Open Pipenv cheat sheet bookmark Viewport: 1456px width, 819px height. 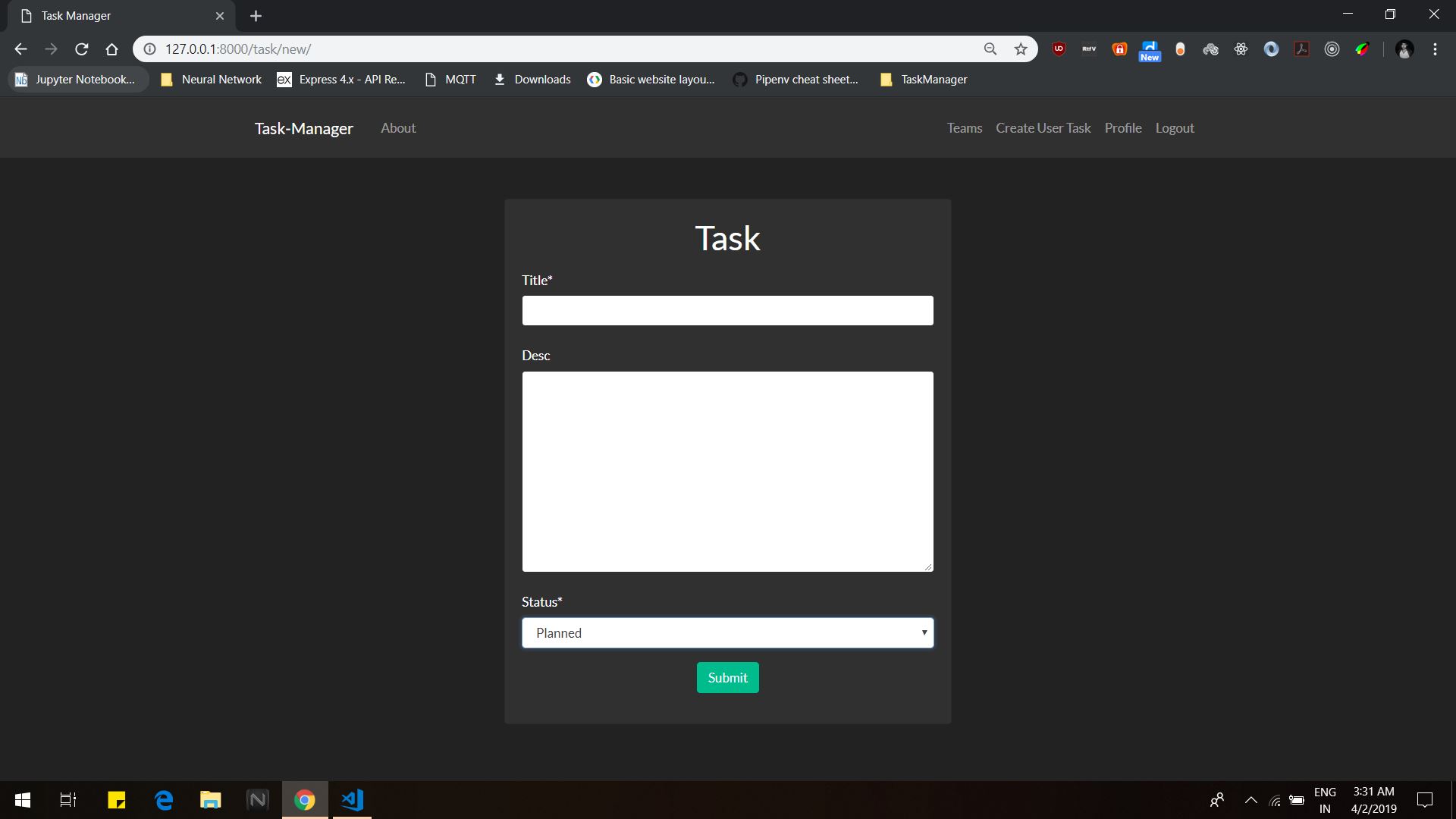tap(796, 80)
